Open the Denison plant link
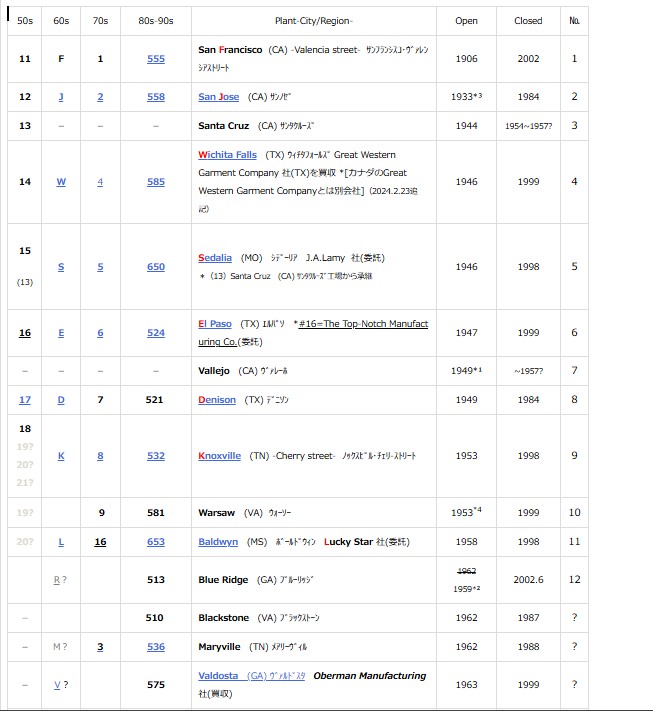This screenshot has height=711, width=653. 217,400
